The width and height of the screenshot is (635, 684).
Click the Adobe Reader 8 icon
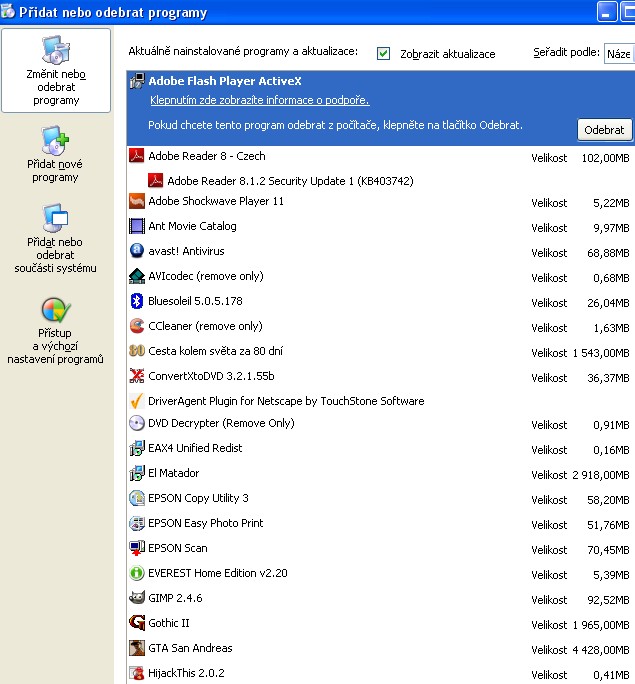point(138,156)
